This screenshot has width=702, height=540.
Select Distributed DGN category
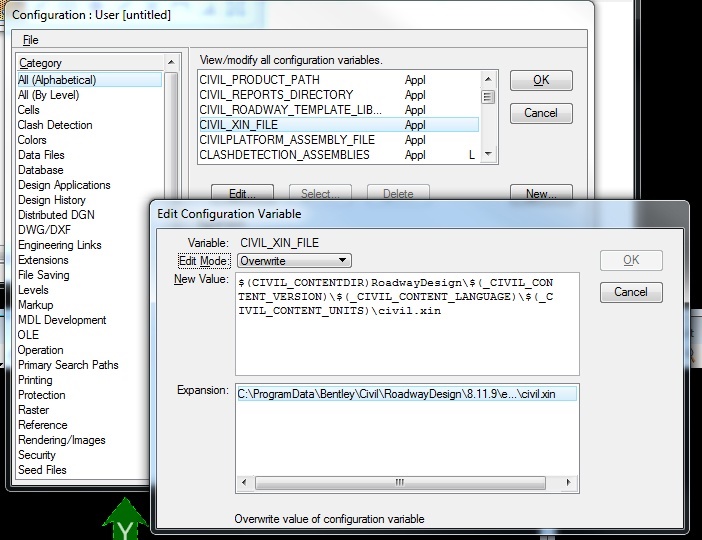56,215
